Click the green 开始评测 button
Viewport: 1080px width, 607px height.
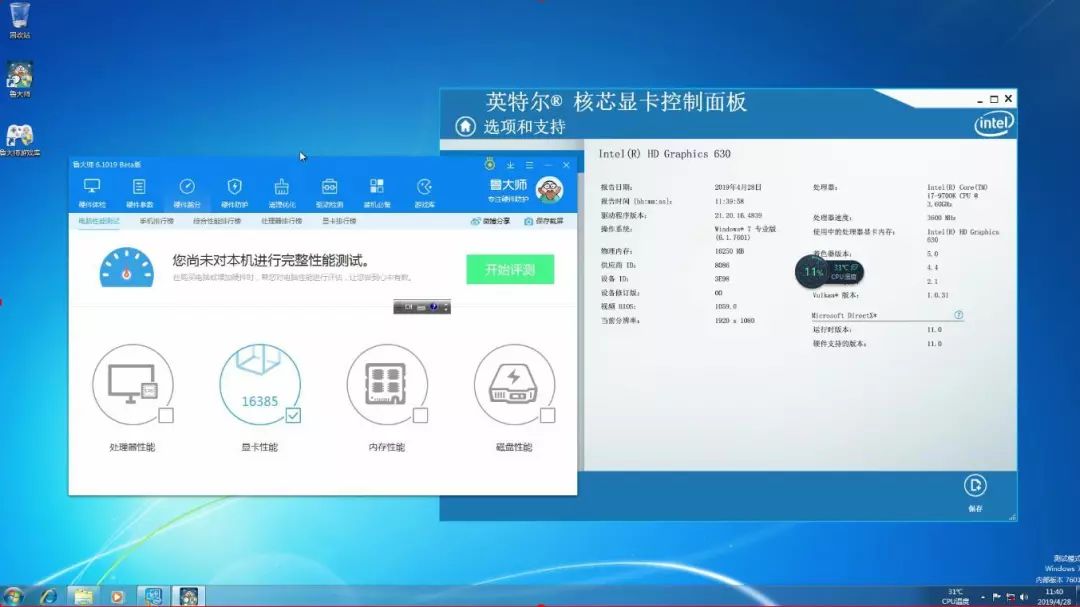(x=510, y=269)
